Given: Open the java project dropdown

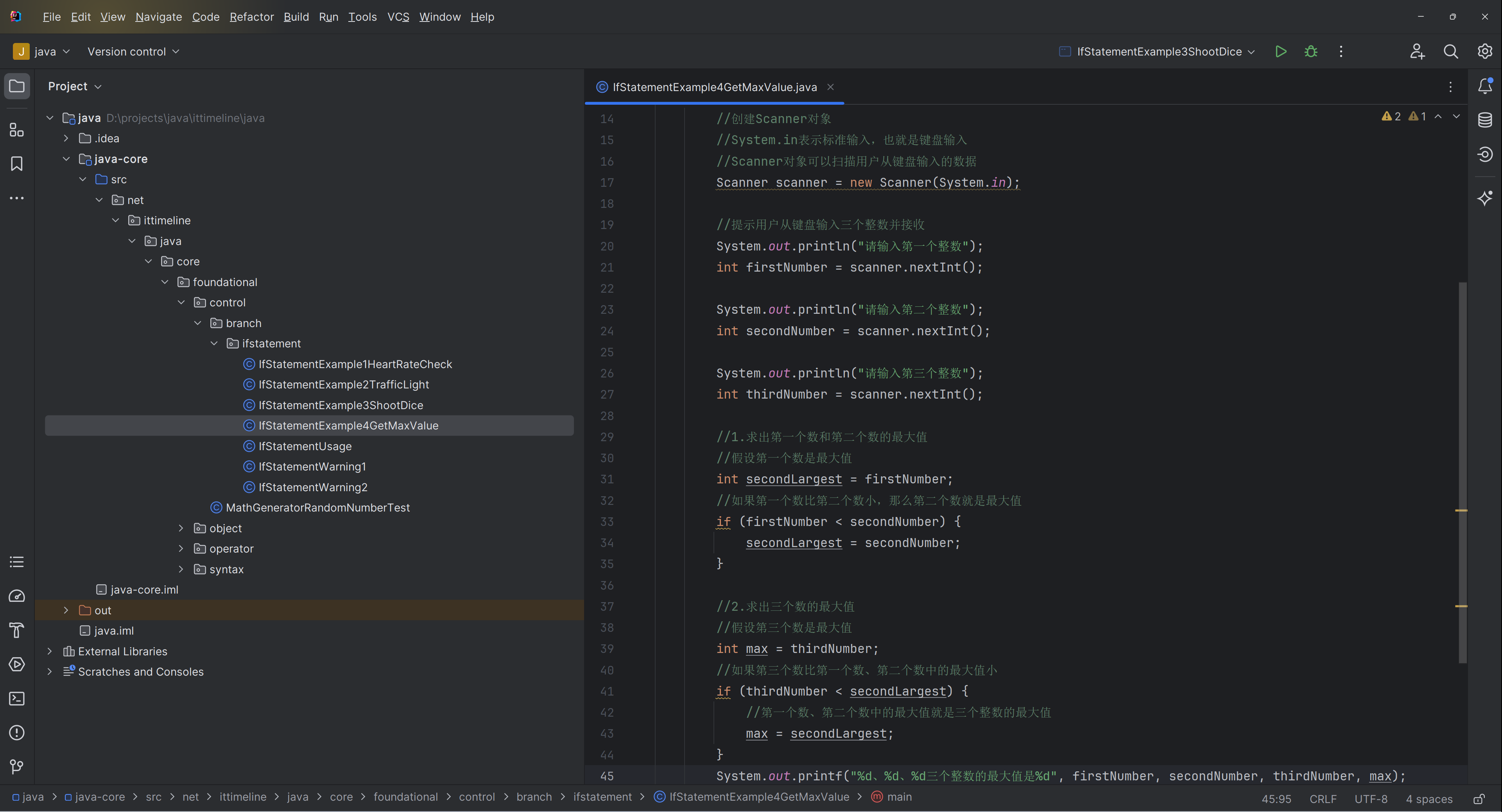Looking at the screenshot, I should (42, 52).
